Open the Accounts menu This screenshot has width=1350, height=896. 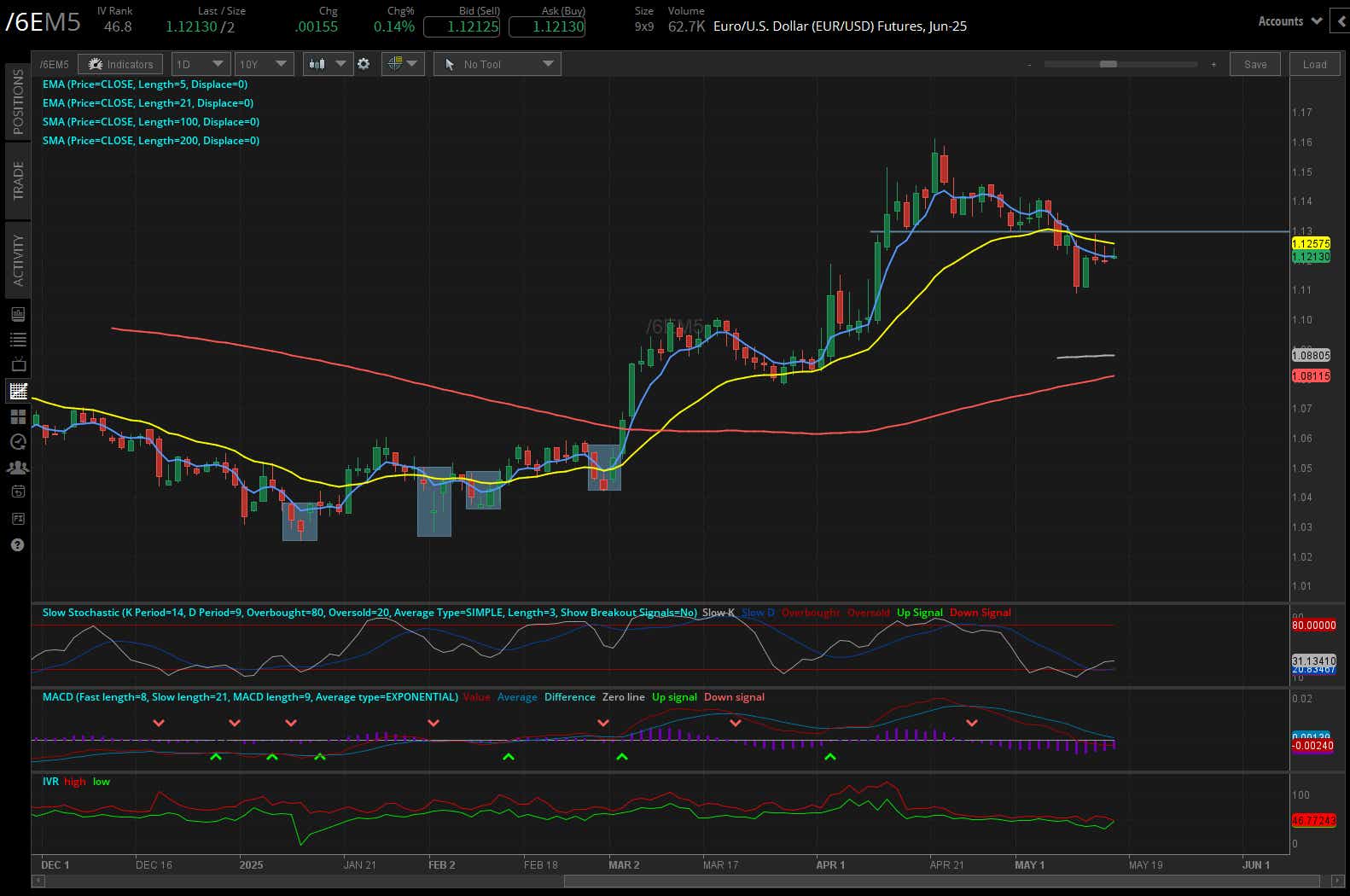point(1289,21)
